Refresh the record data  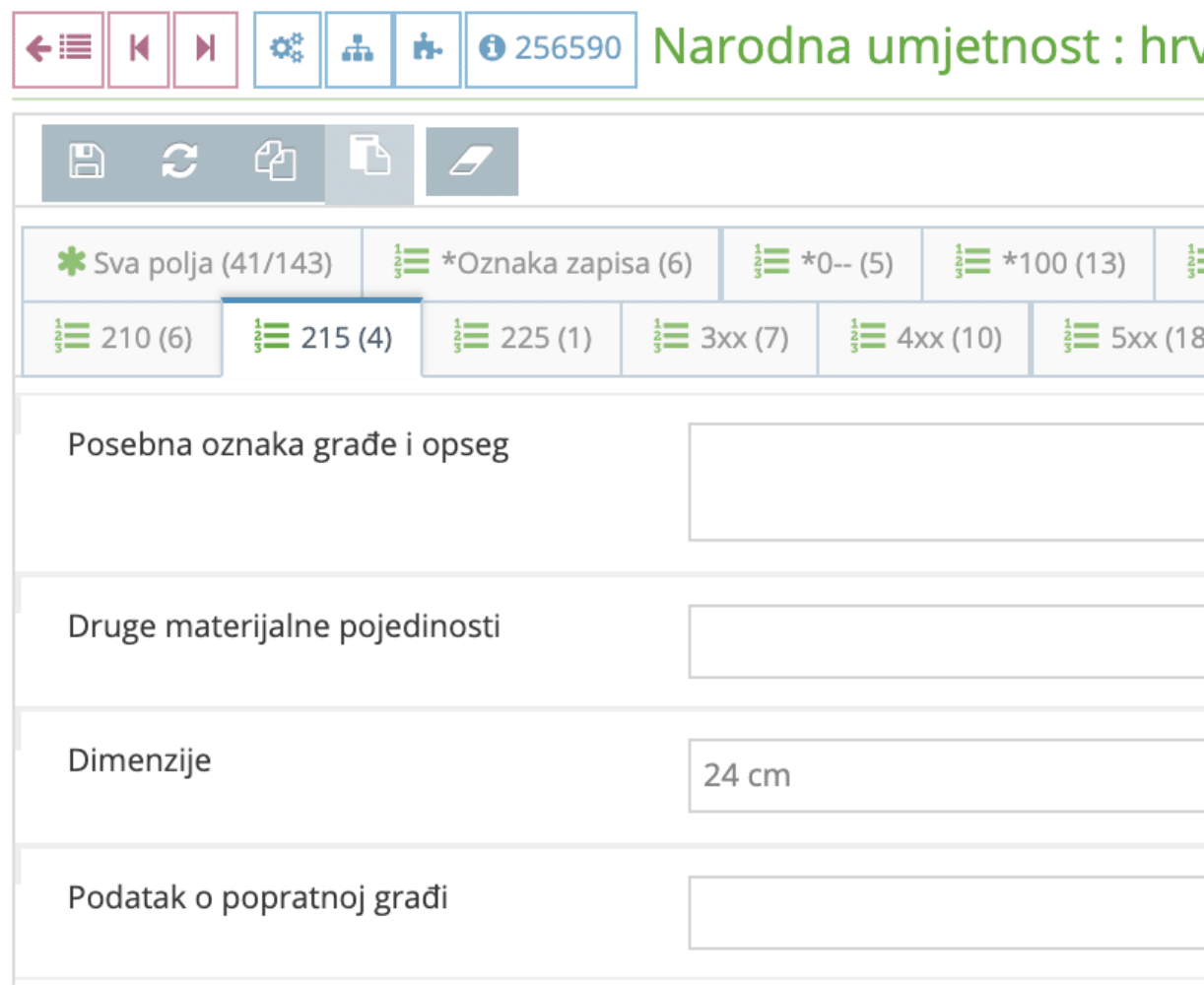(179, 163)
